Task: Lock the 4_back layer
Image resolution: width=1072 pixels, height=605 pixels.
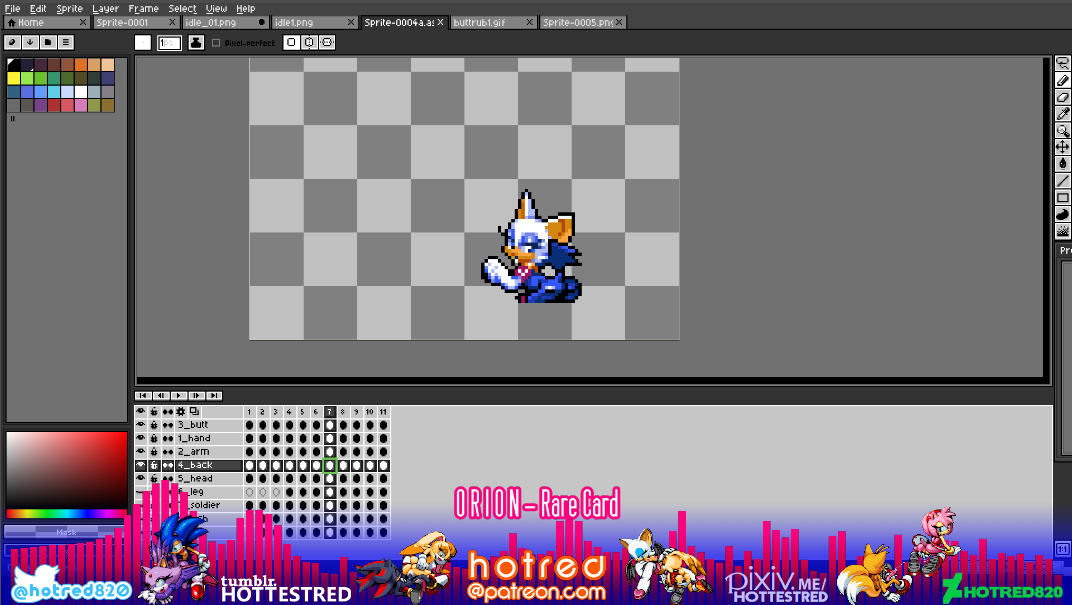Action: click(154, 465)
